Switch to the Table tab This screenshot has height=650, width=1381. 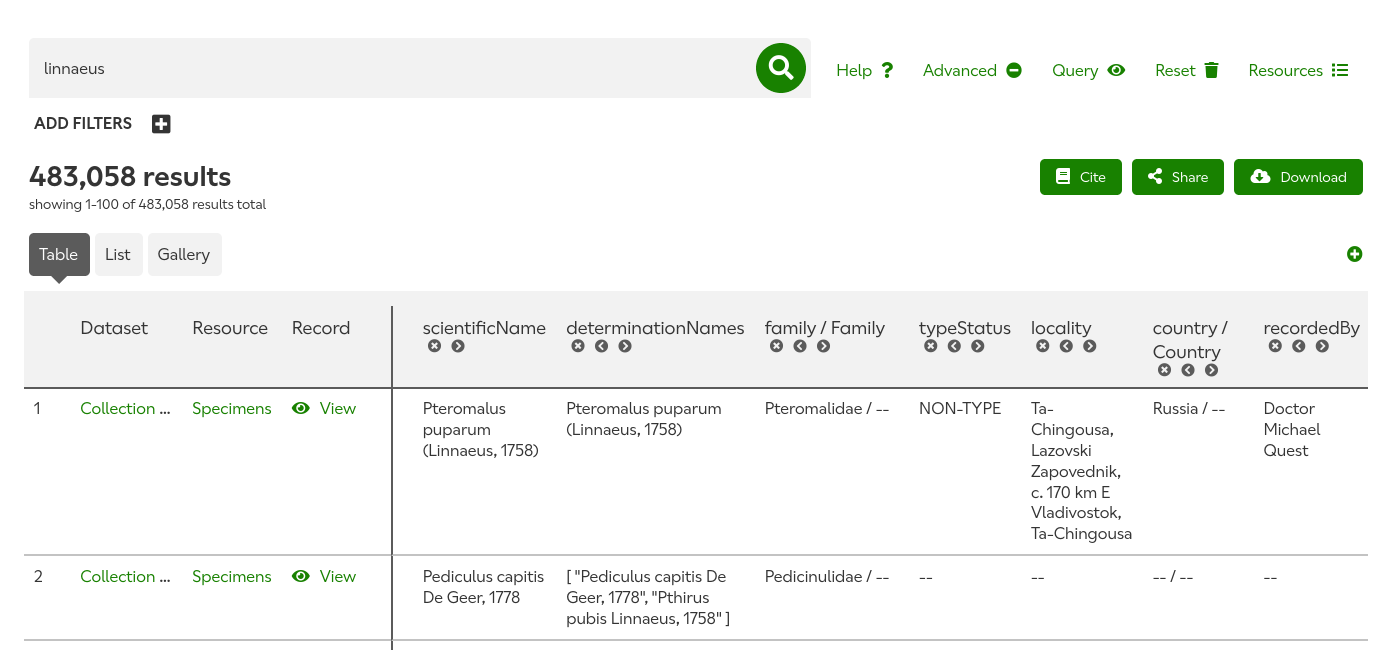59,254
